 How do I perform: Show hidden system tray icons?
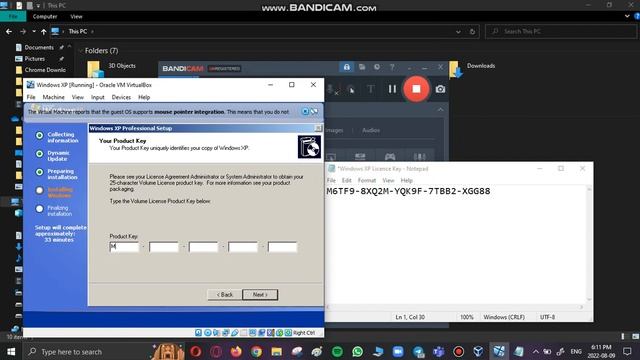click(x=536, y=351)
